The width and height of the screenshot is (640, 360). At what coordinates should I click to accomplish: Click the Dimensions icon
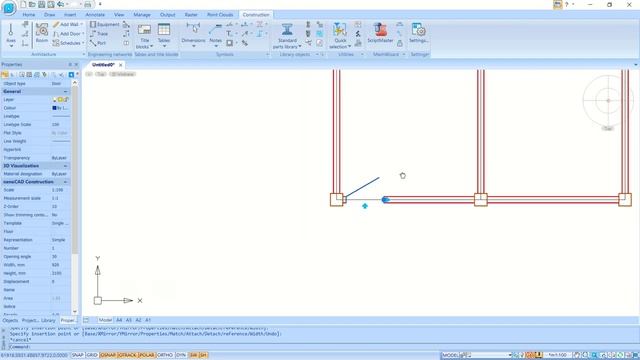pyautogui.click(x=193, y=29)
